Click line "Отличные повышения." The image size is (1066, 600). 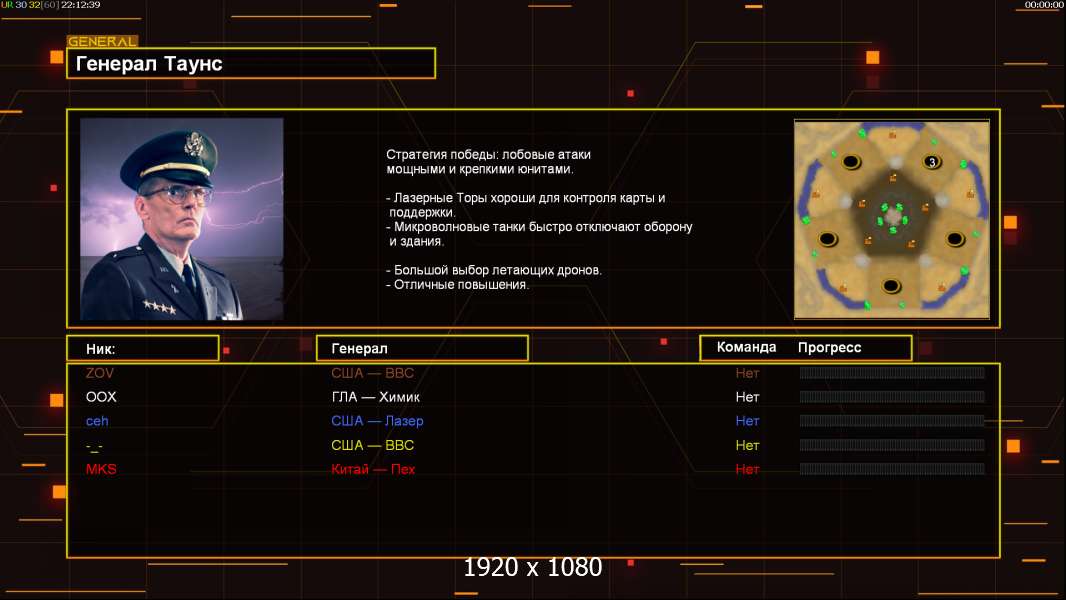tap(457, 284)
